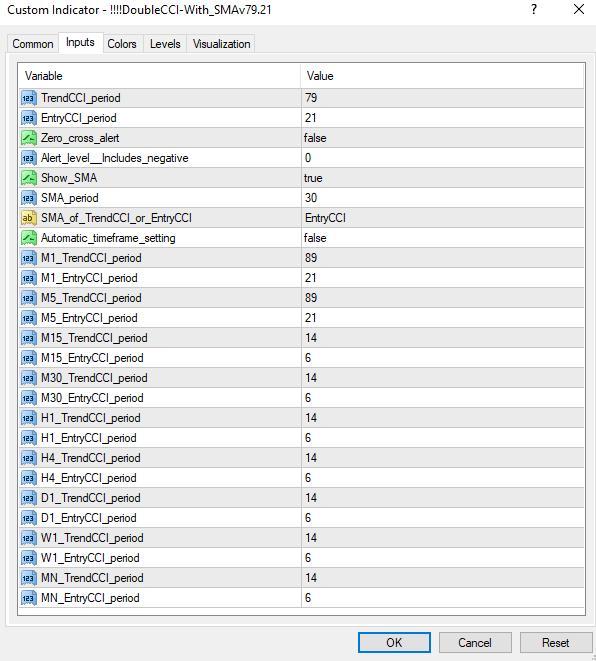Screen dimensions: 596x661
Task: Click the Cancel button
Action: click(475, 642)
